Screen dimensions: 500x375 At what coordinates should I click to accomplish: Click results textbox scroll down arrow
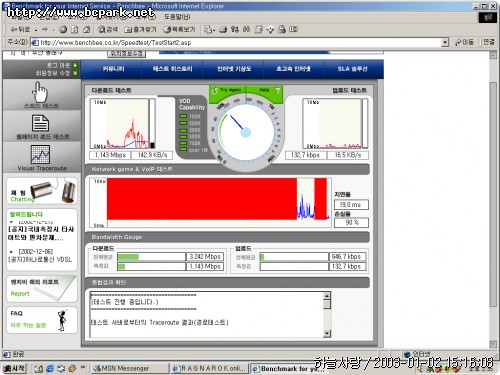coord(327,333)
